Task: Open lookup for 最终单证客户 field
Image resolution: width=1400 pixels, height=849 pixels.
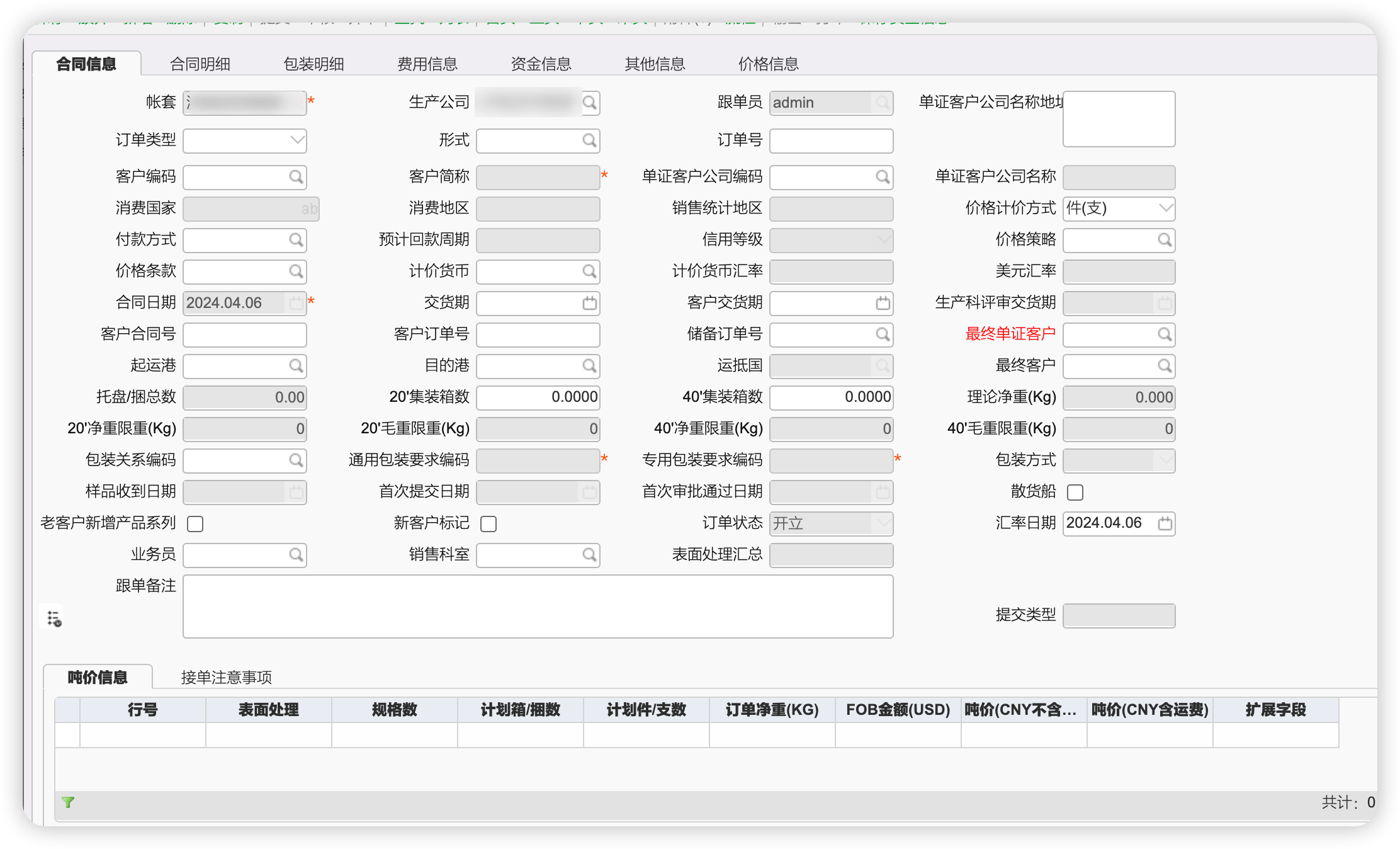Action: (1165, 334)
